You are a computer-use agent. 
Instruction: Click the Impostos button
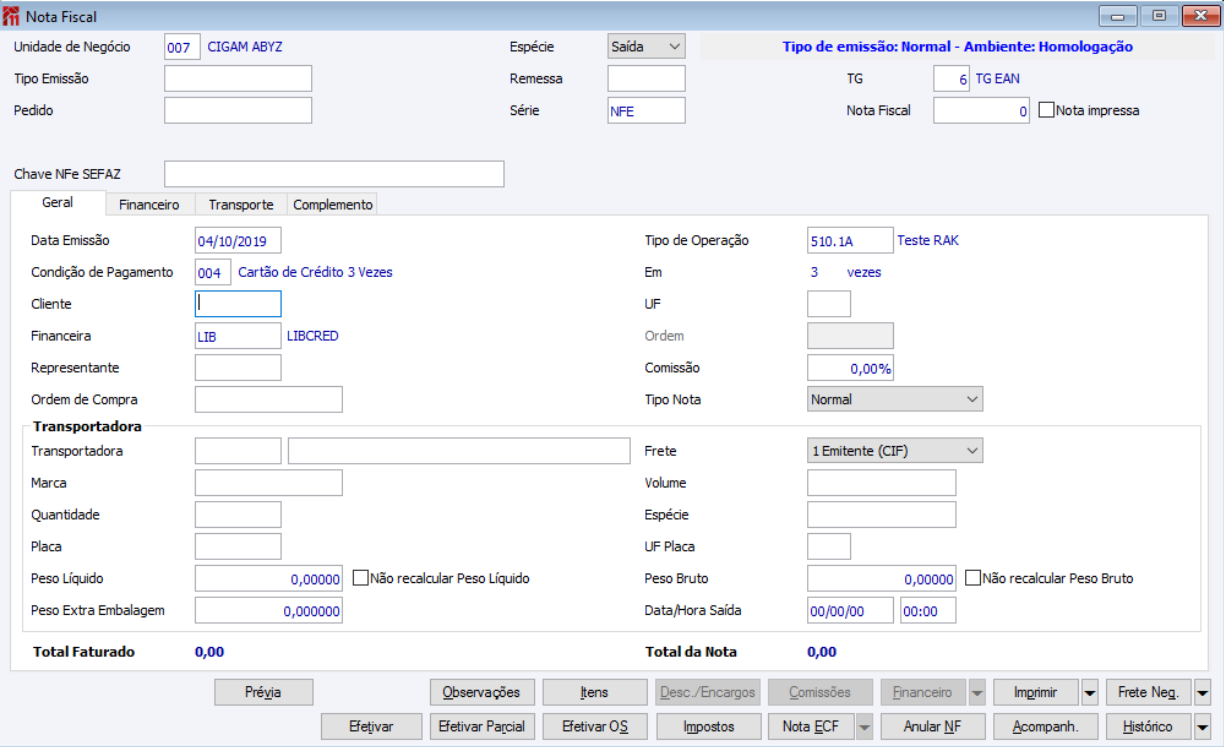pyautogui.click(x=709, y=726)
